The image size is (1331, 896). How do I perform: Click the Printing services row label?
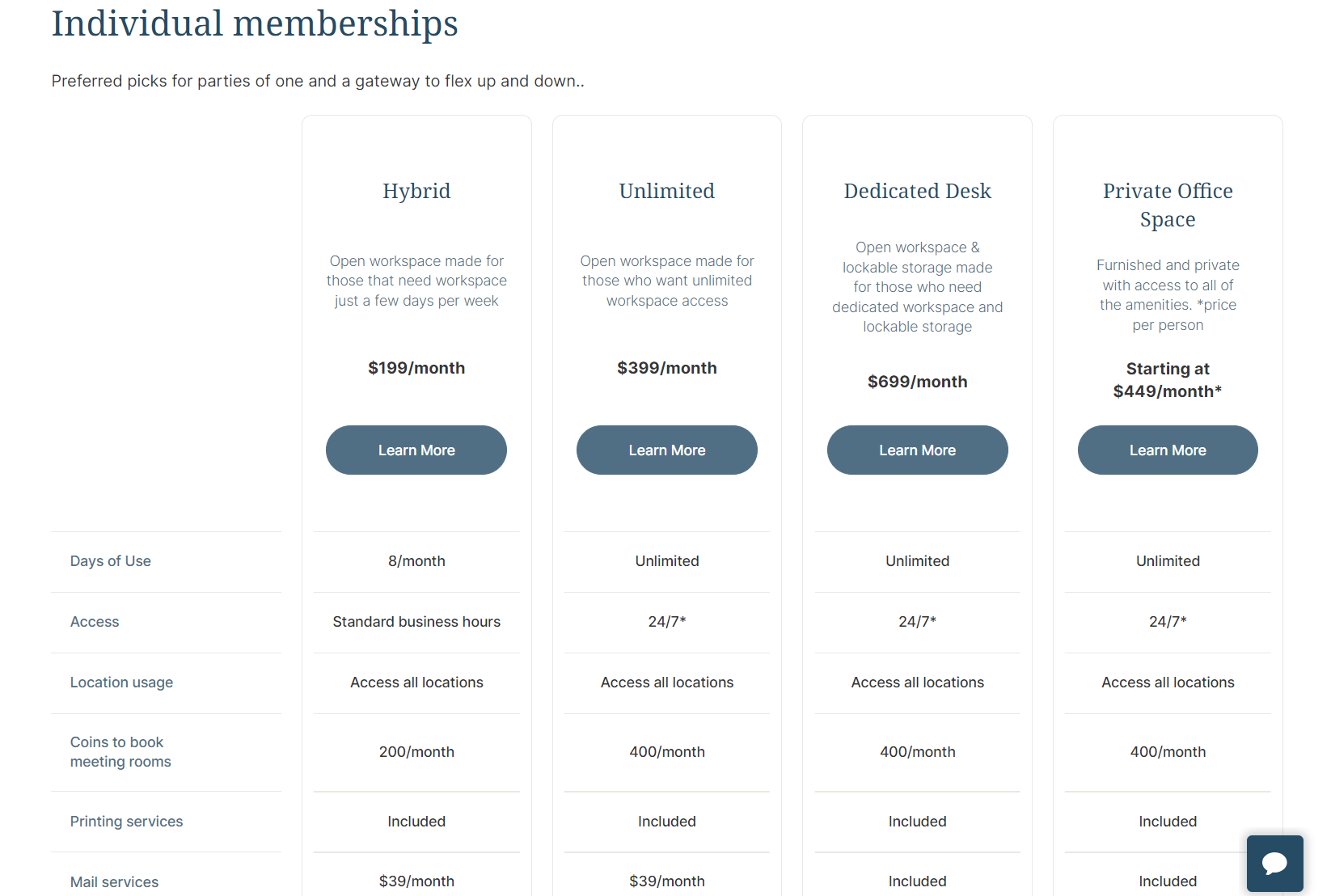point(126,822)
